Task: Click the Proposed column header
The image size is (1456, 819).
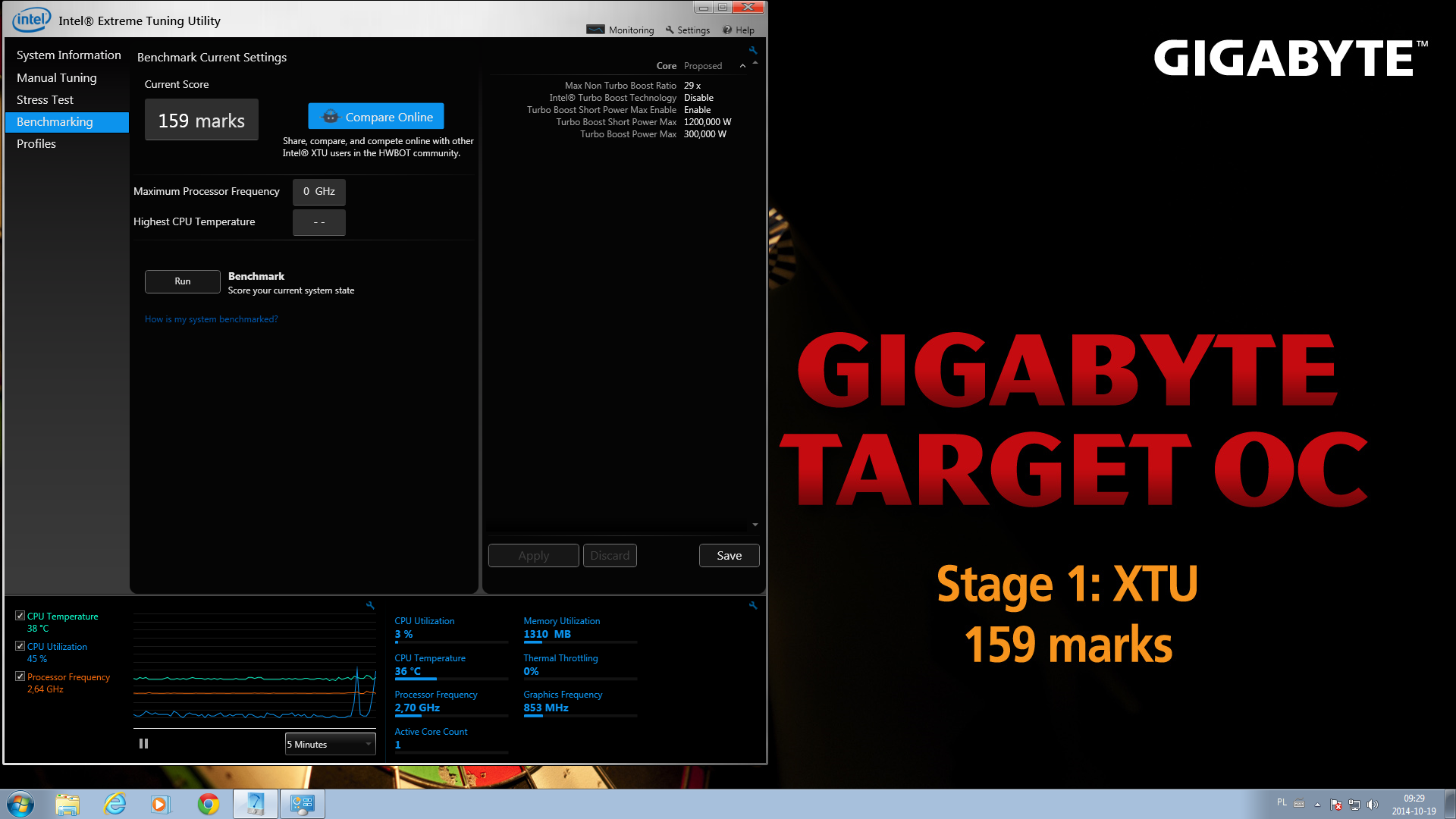Action: [703, 66]
